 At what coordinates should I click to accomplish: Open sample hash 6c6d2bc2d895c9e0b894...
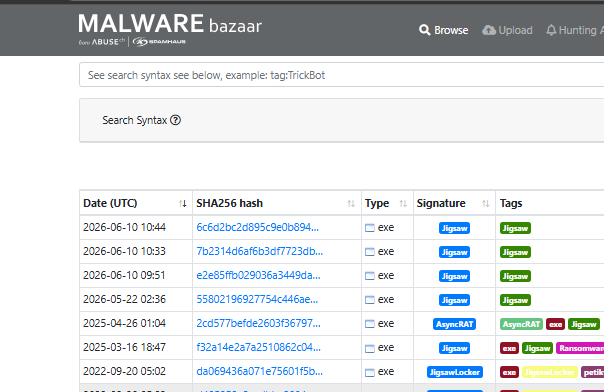(257, 227)
